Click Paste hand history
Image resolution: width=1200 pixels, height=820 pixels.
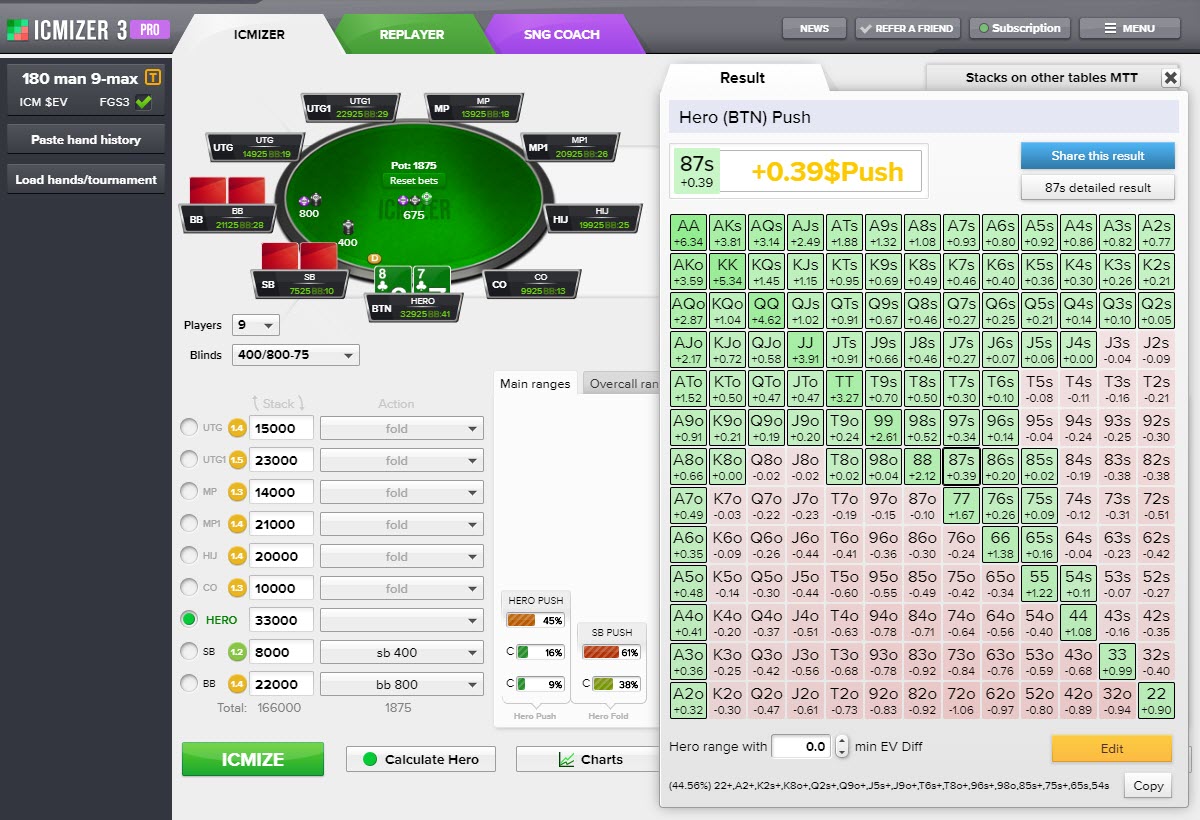[86, 140]
